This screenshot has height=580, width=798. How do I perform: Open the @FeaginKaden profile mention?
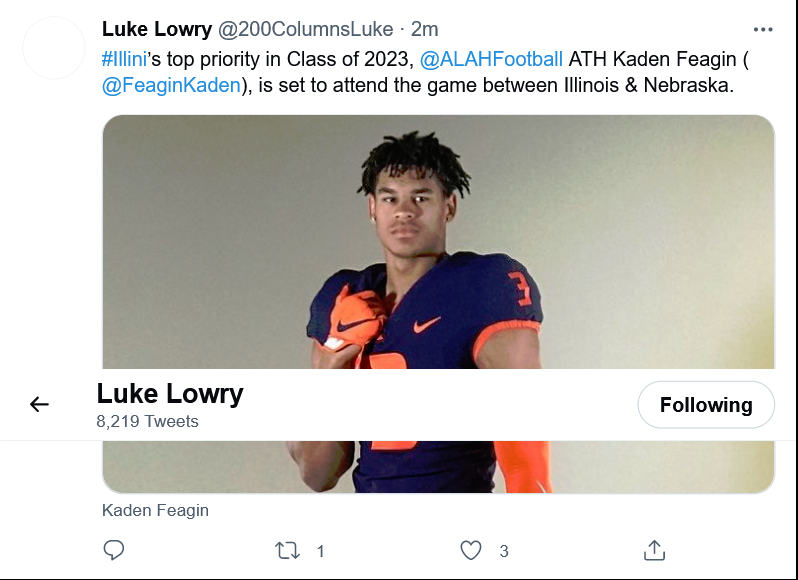point(172,85)
